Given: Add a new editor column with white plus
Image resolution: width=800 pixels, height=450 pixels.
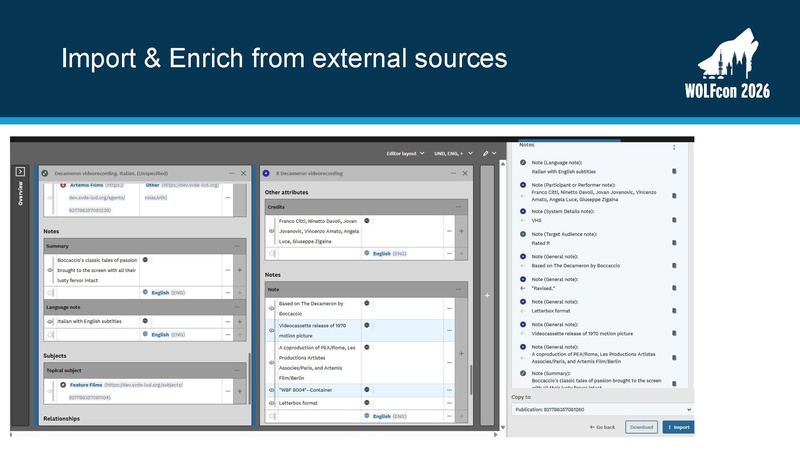Looking at the screenshot, I should 487,295.
